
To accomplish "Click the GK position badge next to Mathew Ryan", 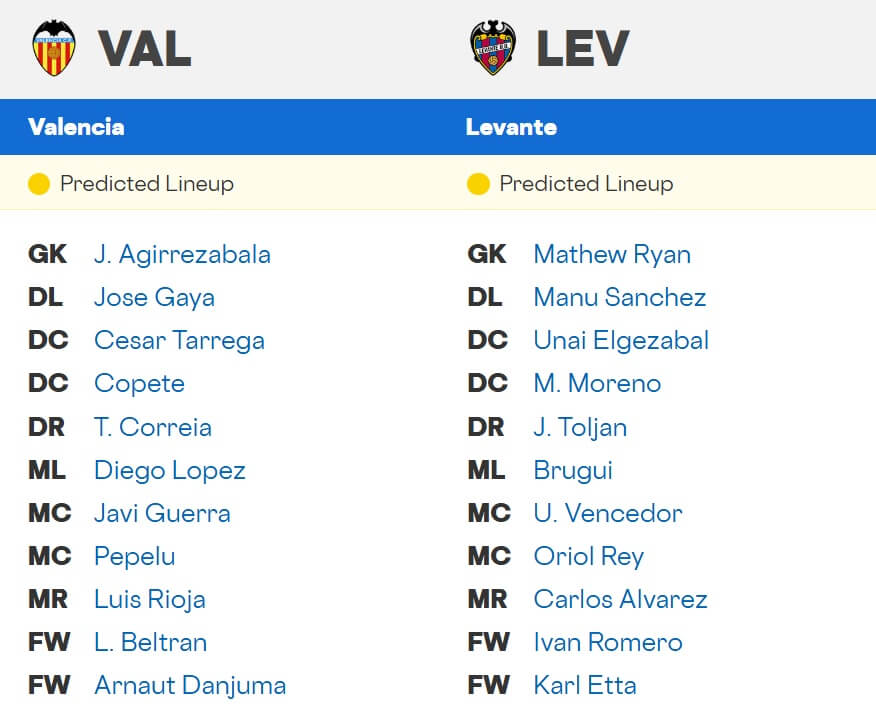I will tap(487, 254).
